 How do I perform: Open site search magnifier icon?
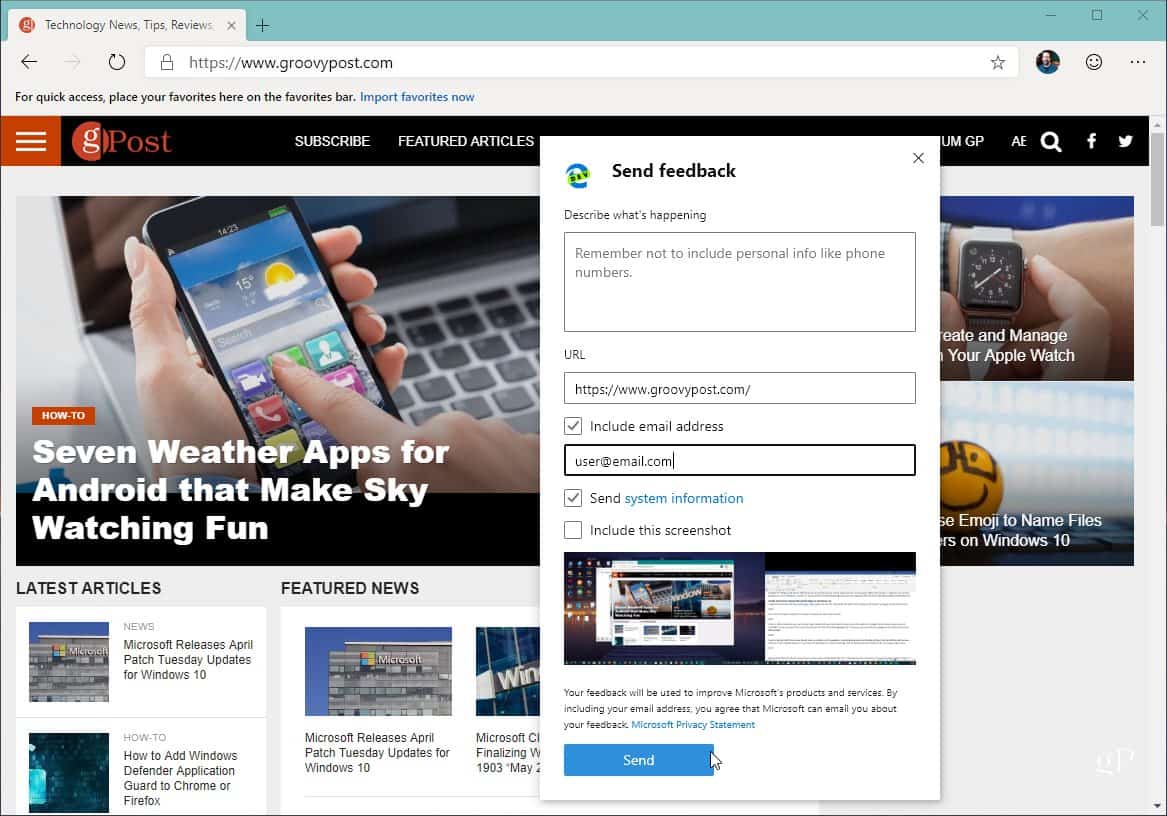tap(1051, 141)
